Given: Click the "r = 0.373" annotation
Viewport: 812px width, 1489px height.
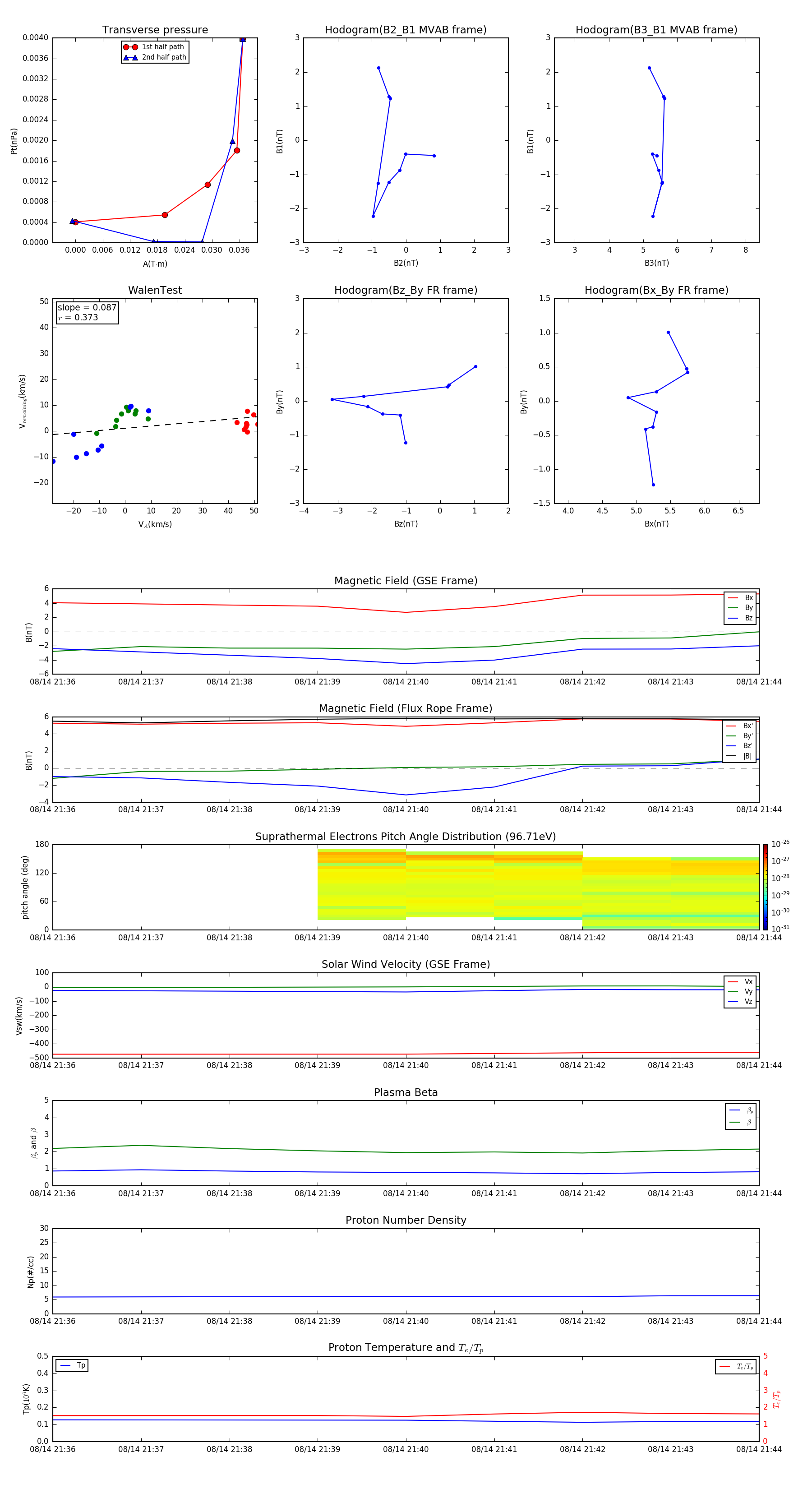Looking at the screenshot, I should pyautogui.click(x=78, y=317).
